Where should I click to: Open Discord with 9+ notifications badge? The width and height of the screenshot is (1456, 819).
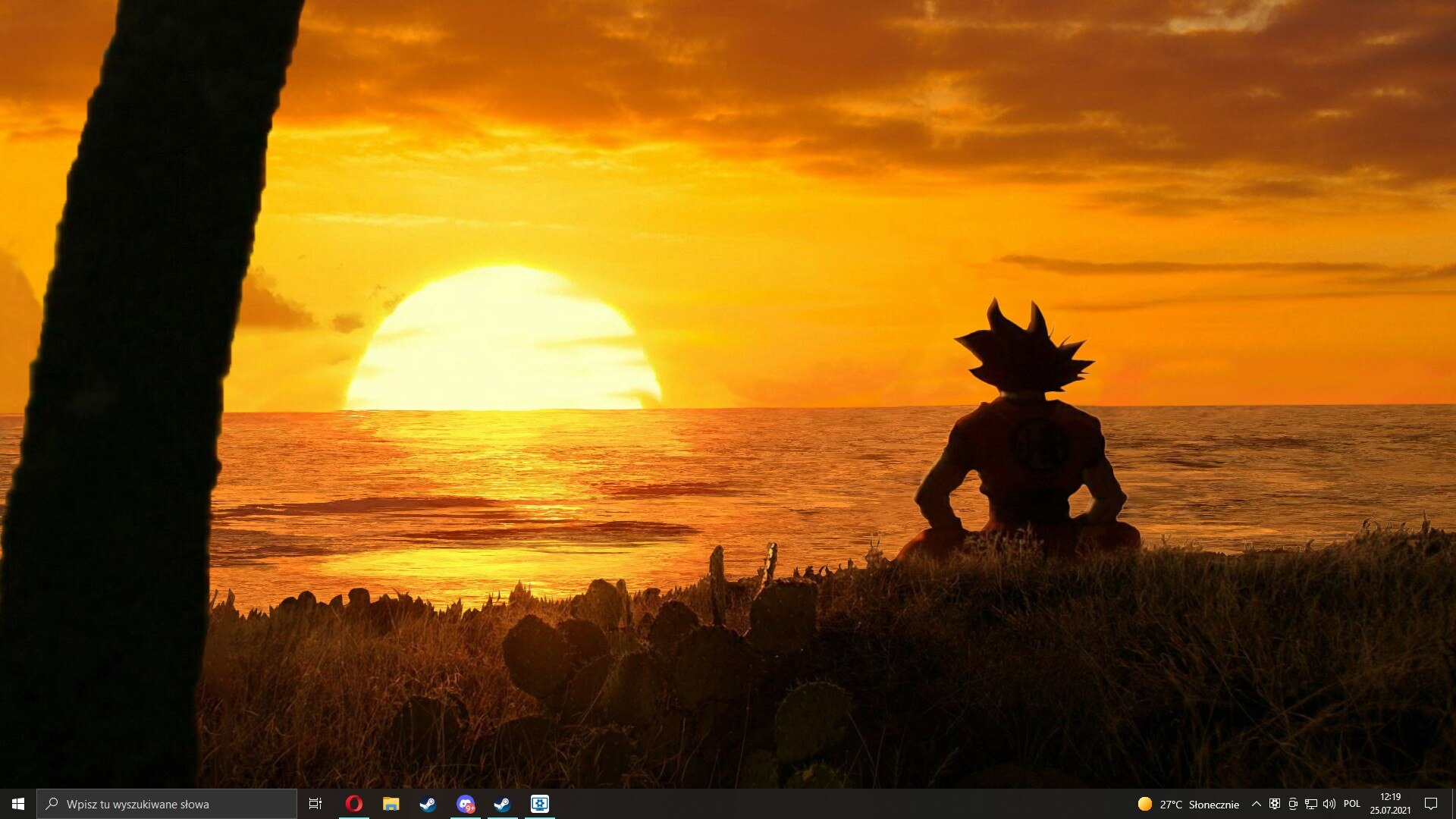tap(465, 804)
